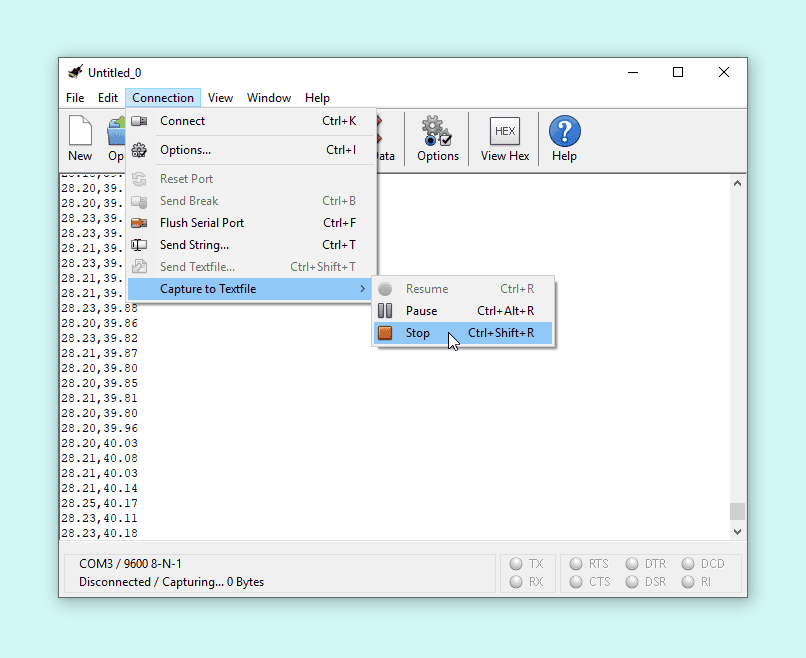The width and height of the screenshot is (806, 658).
Task: Click the scrollbar up arrow
Action: [737, 184]
